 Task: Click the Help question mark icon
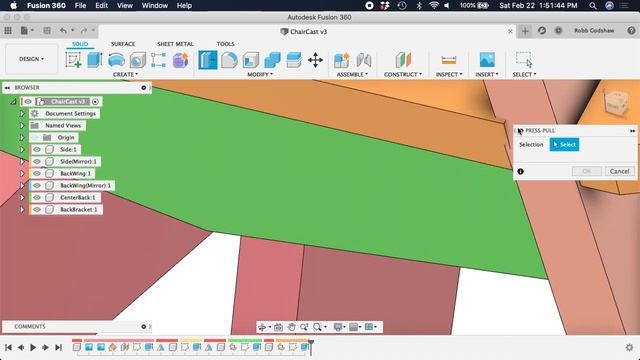(x=631, y=31)
